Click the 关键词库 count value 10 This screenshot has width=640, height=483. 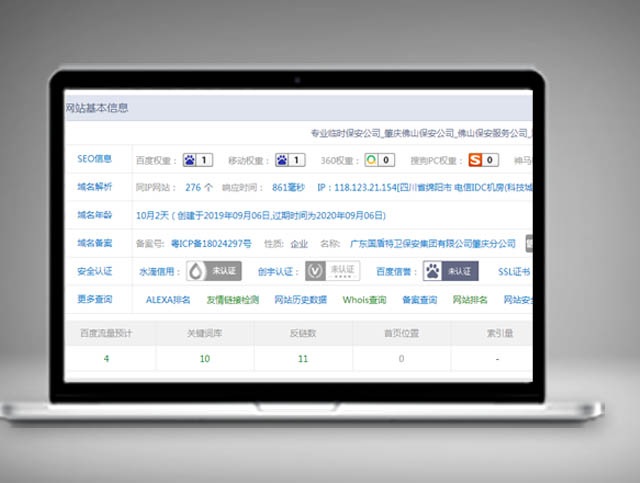(204, 357)
